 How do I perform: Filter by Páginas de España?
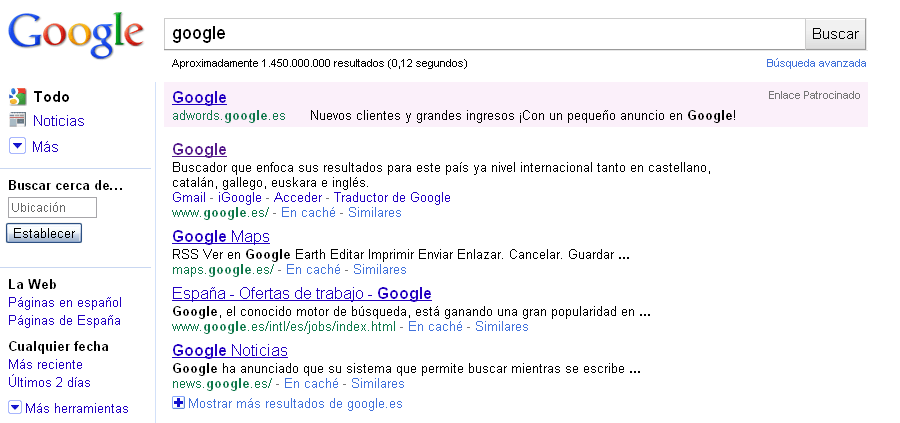coord(64,320)
